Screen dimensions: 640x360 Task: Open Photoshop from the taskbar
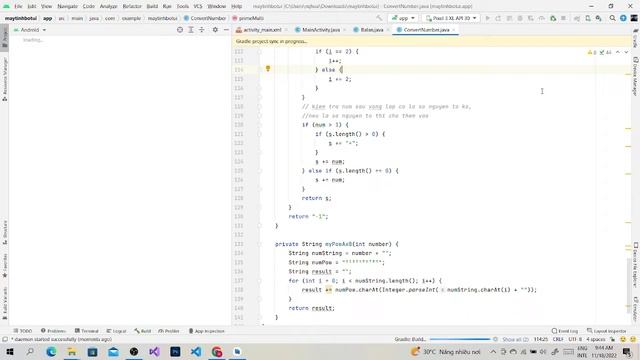[175, 351]
